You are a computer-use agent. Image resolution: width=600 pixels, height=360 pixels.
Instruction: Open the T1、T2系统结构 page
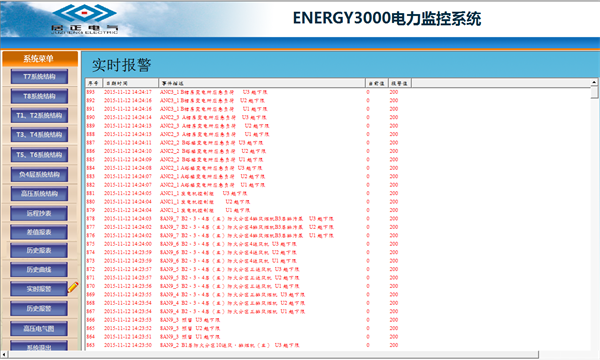(x=39, y=116)
